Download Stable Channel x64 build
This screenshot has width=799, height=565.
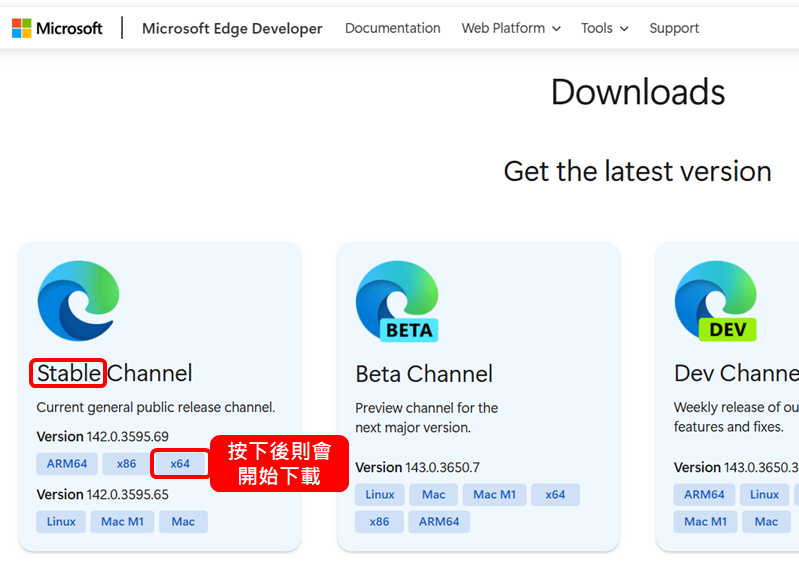click(x=180, y=464)
